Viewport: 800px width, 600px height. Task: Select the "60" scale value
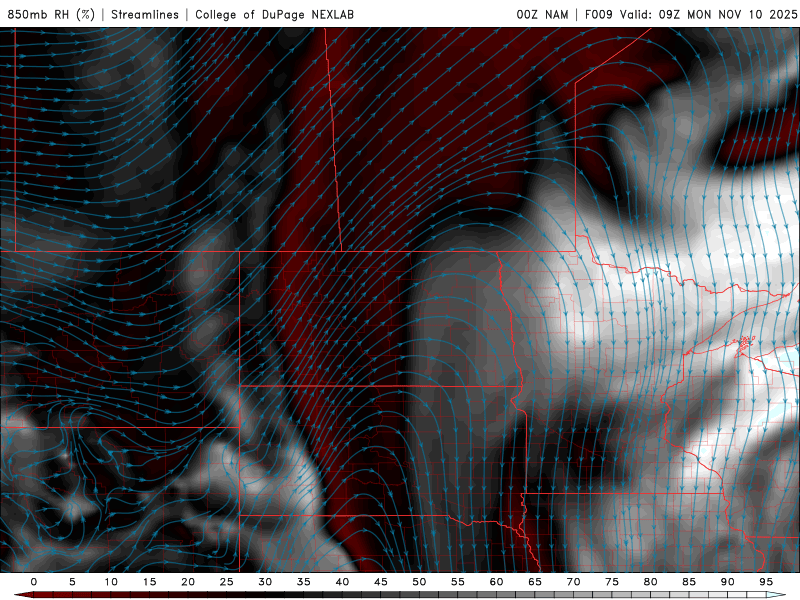click(496, 582)
